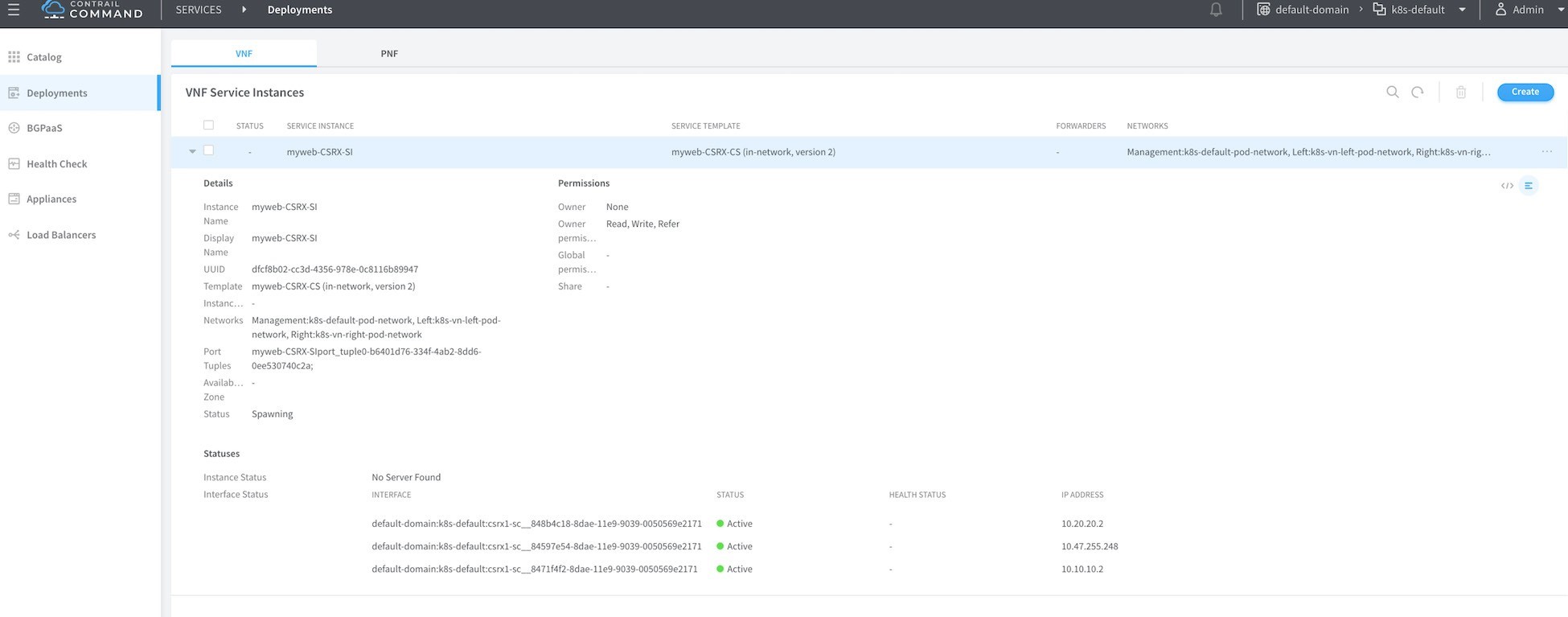This screenshot has width=1568, height=617.
Task: Click the Contrail Command cloud logo
Action: (x=53, y=10)
